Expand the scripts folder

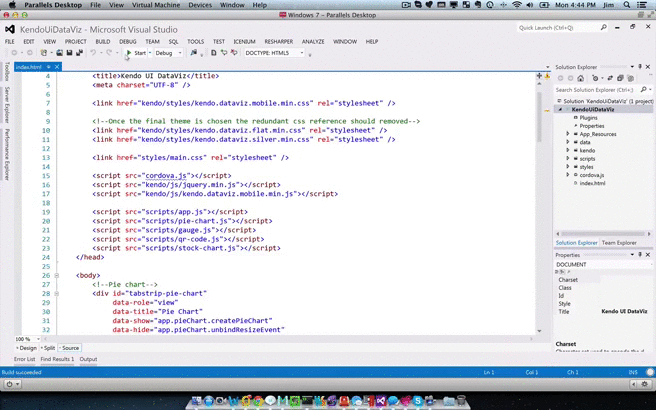[x=568, y=159]
